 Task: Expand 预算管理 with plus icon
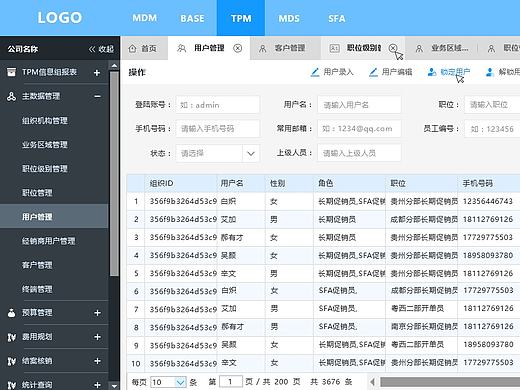click(x=97, y=313)
